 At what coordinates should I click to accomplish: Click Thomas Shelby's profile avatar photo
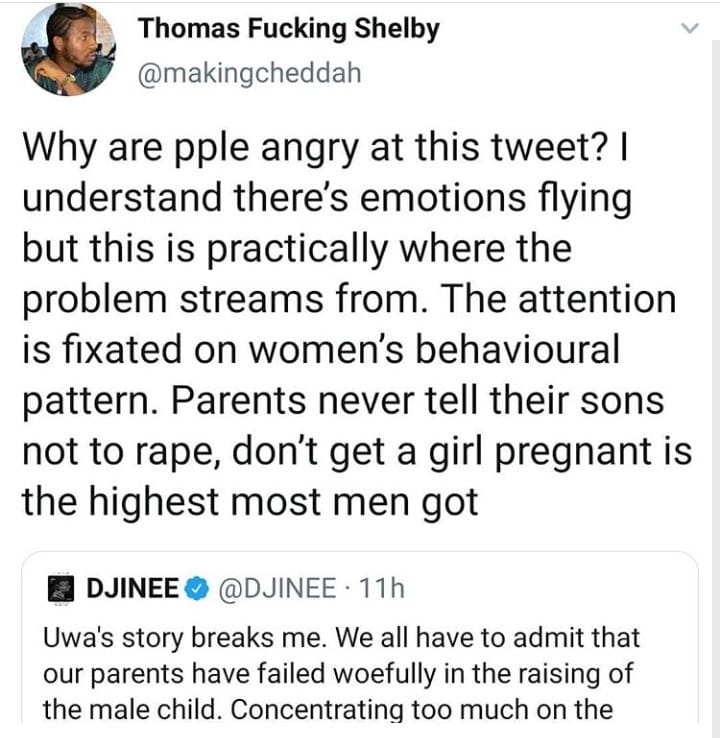[69, 50]
